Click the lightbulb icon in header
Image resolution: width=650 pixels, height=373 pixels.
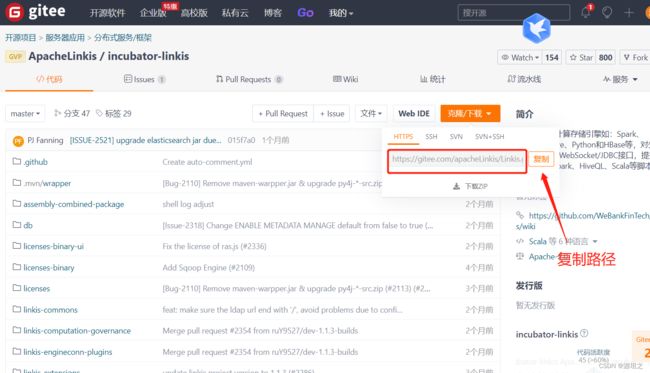click(x=607, y=12)
